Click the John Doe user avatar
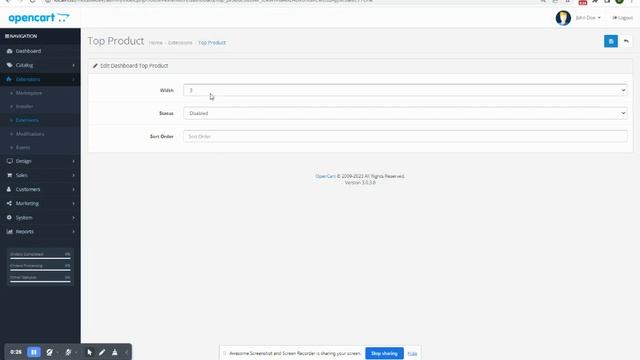 click(x=563, y=18)
